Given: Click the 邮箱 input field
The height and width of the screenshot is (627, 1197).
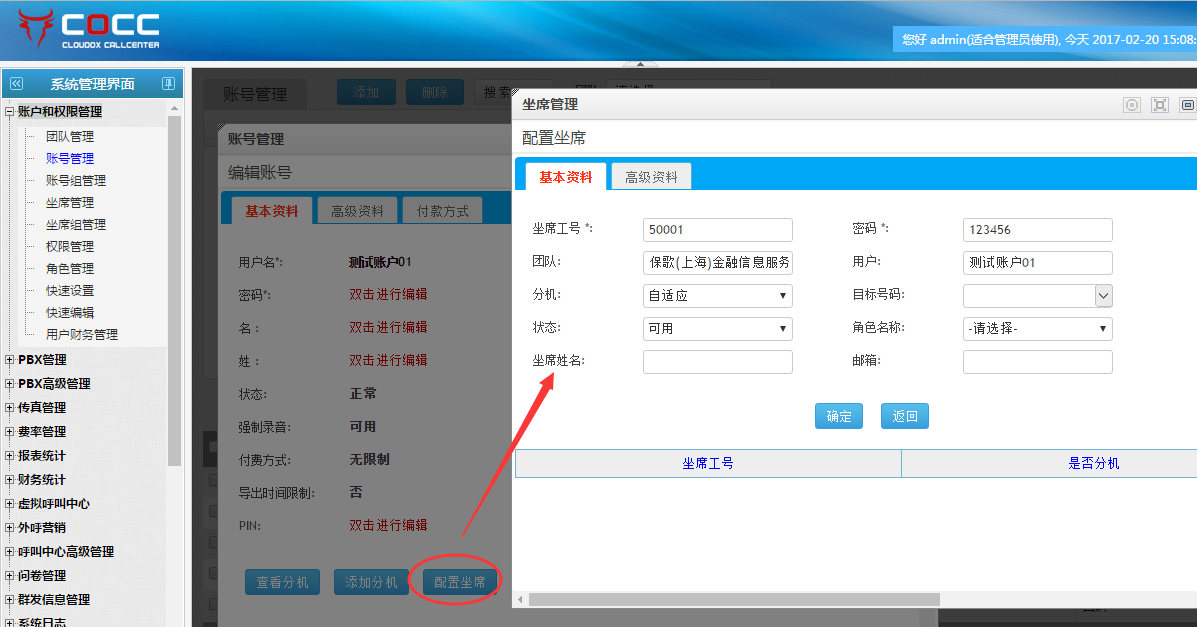Looking at the screenshot, I should 1037,362.
